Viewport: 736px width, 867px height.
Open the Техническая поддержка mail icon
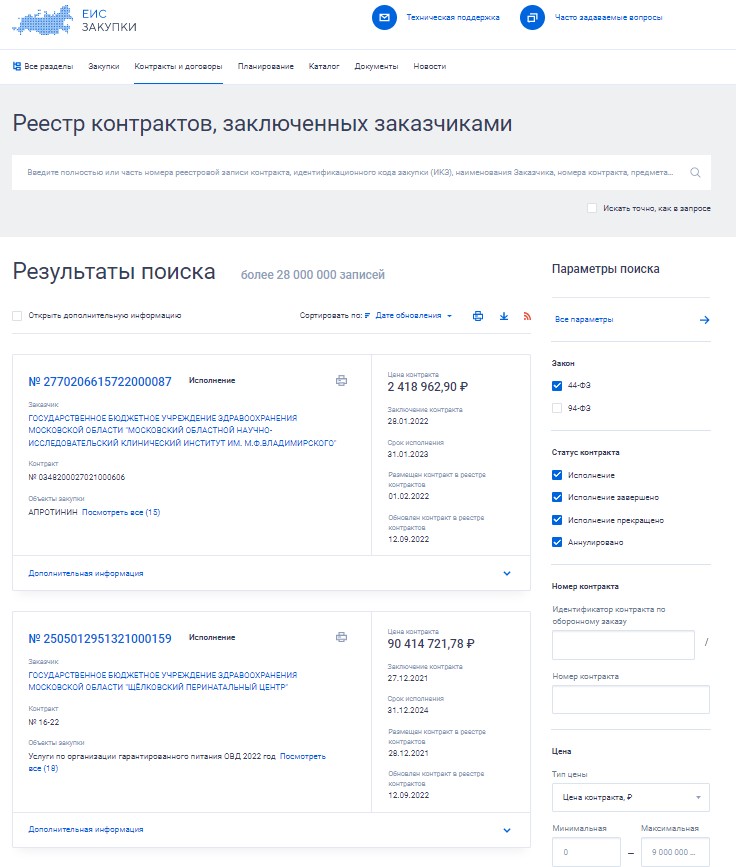[384, 18]
